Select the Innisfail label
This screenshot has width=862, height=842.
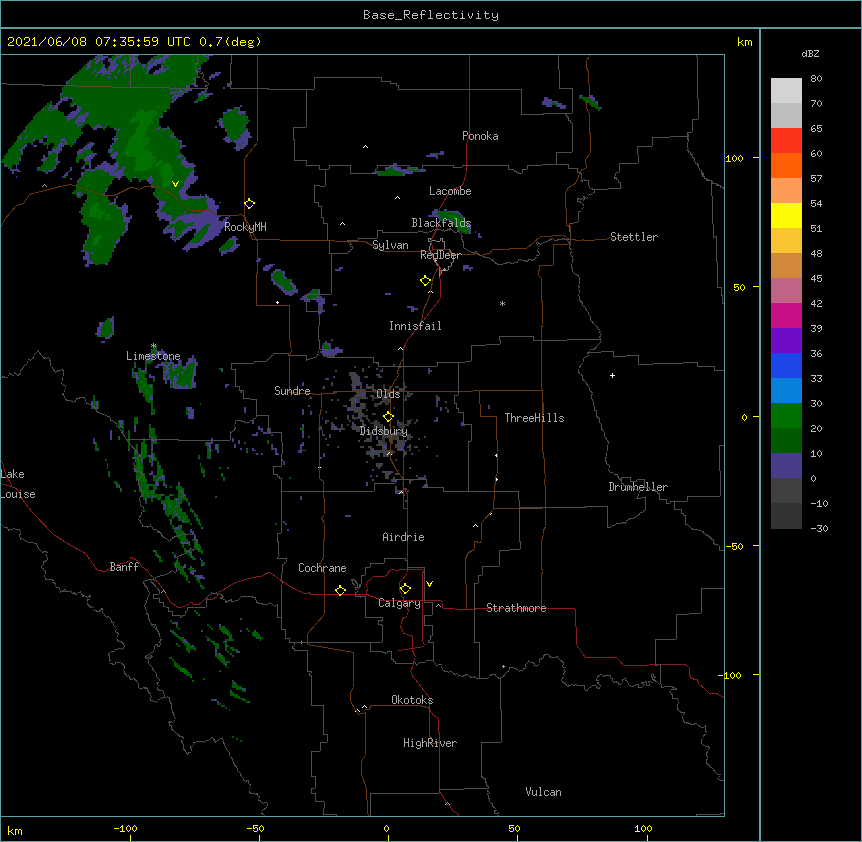415,326
